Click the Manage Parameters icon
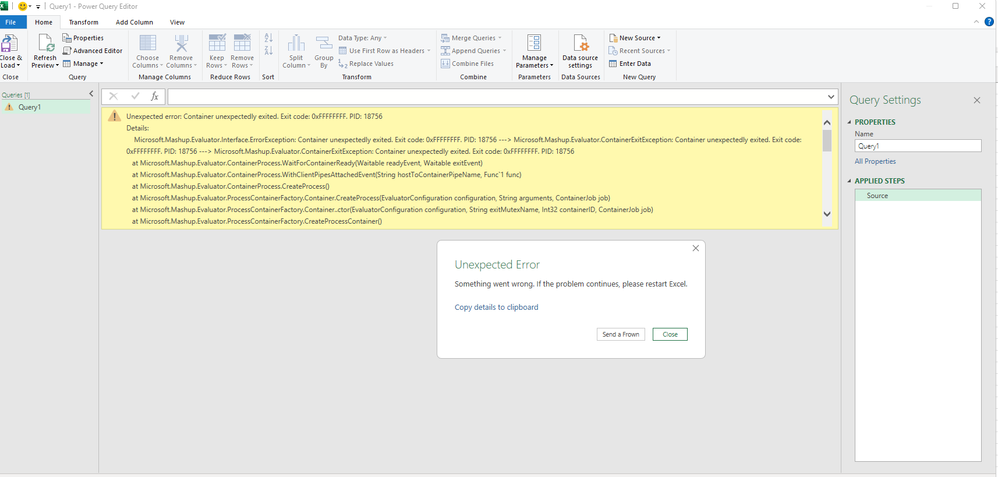998x477 pixels. click(534, 43)
